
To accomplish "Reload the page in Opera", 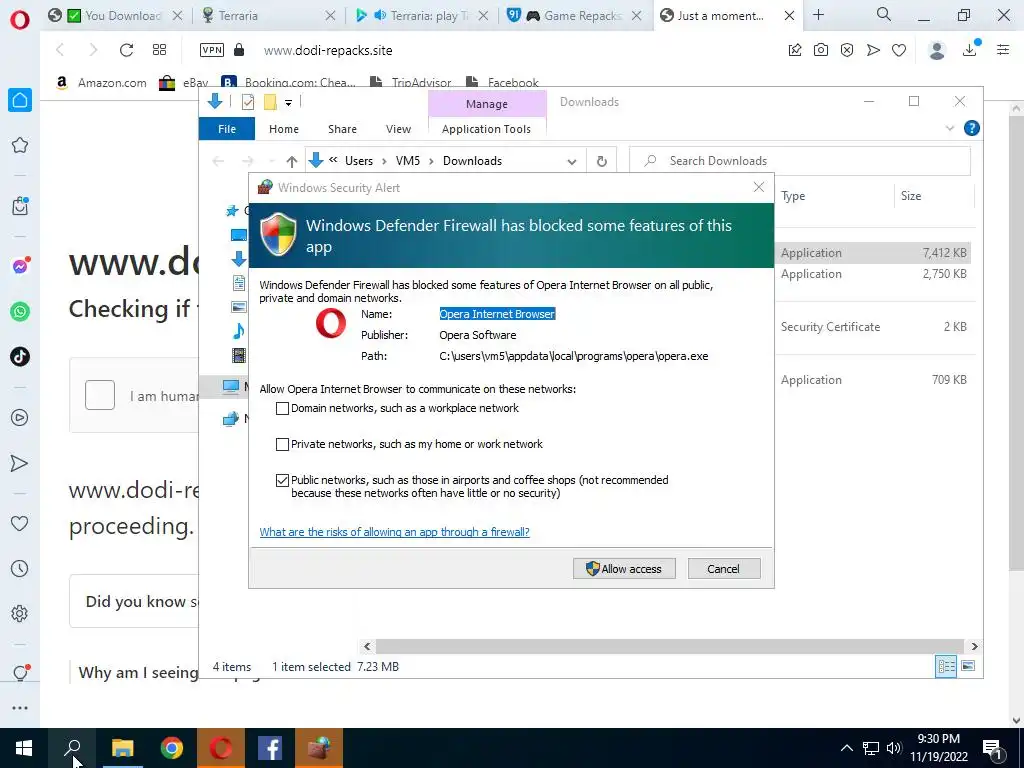I will 126,50.
